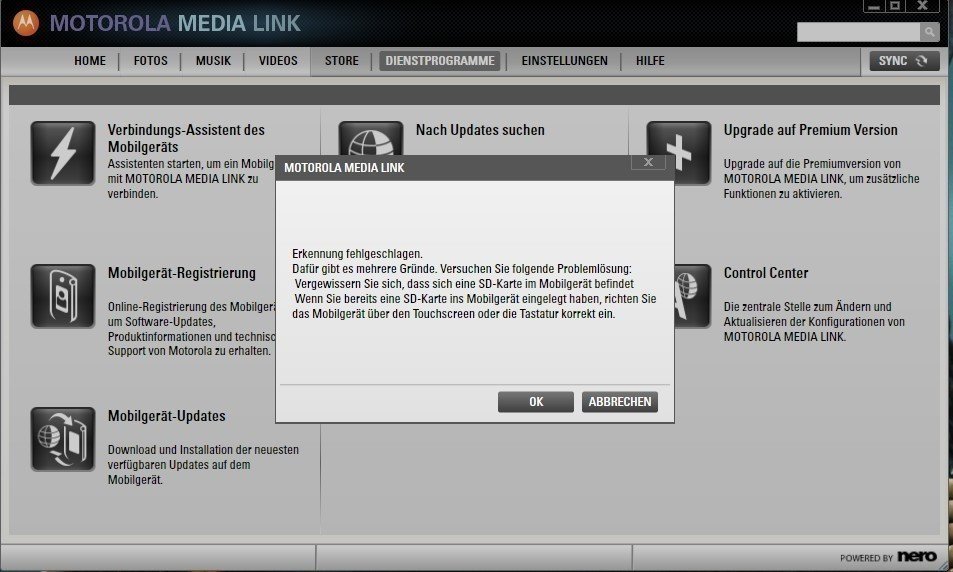The image size is (953, 572).
Task: Click the 'Erkennung fehlgeschlagen.' message text
Action: click(x=357, y=253)
